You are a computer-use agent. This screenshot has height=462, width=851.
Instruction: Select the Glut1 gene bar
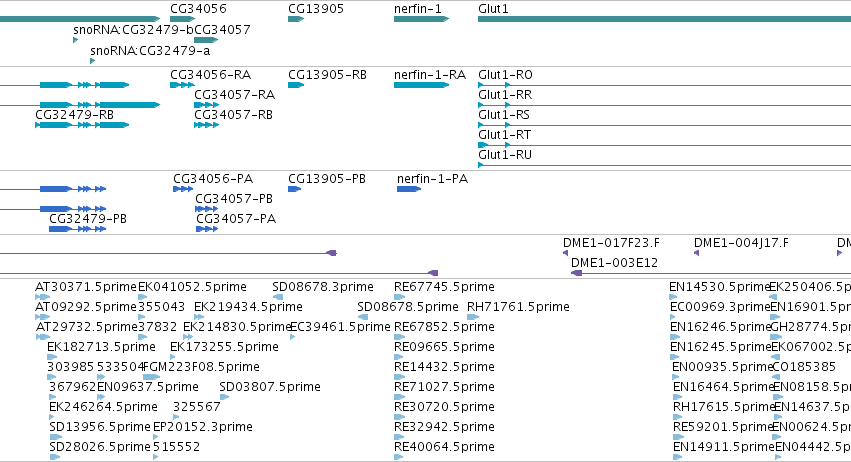pyautogui.click(x=664, y=19)
